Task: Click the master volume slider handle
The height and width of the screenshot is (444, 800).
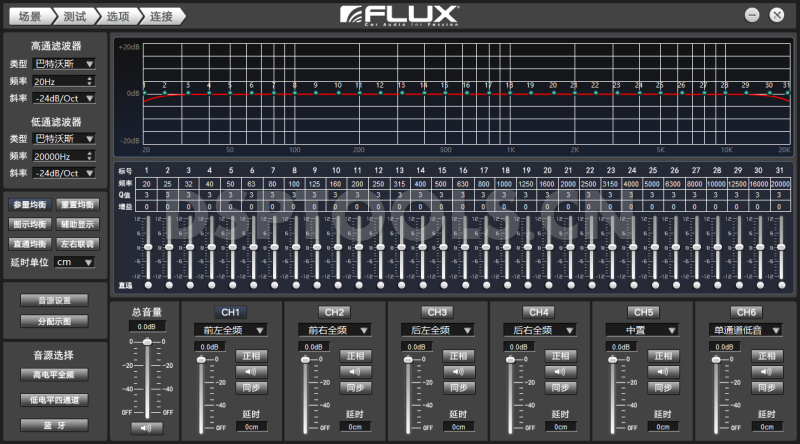Action: 147,341
